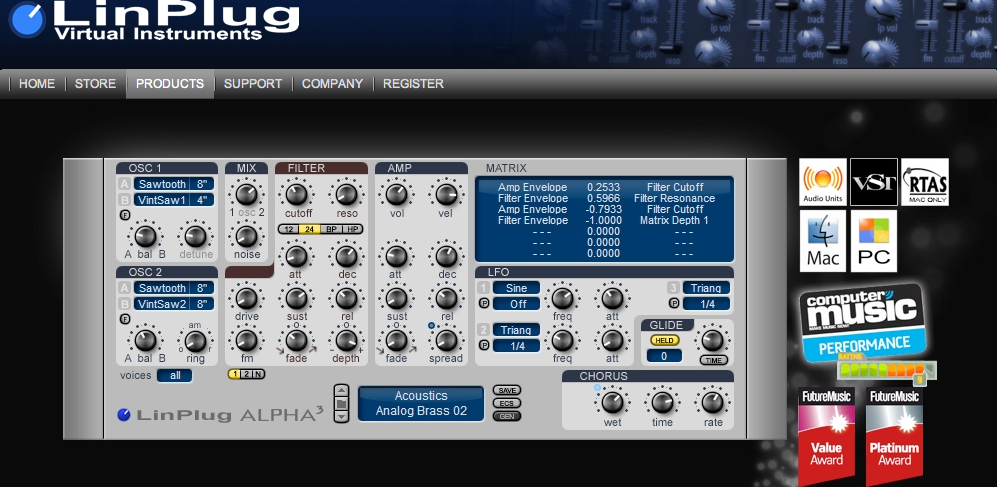Image resolution: width=997 pixels, height=487 pixels.
Task: Click the Mac platform icon
Action: (x=822, y=241)
